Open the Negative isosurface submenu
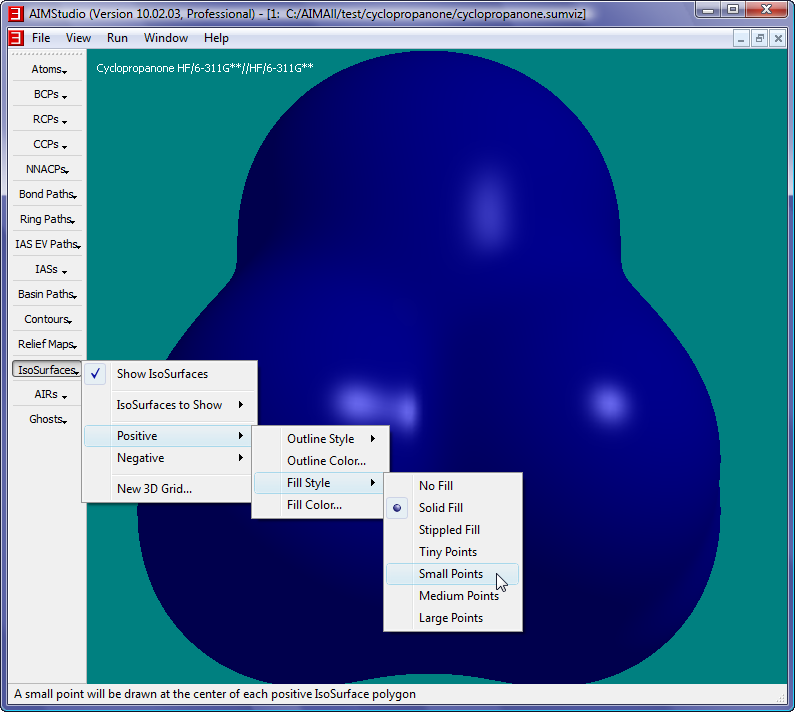 (x=140, y=458)
